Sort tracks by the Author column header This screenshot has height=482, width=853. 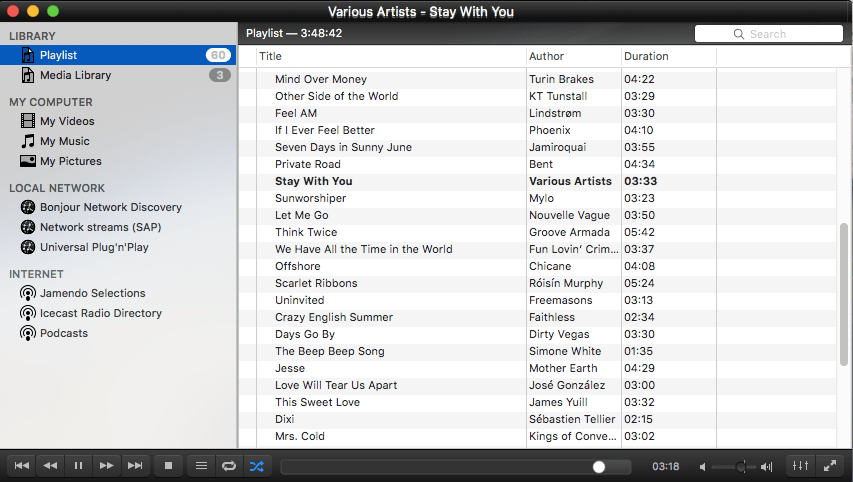(x=572, y=56)
